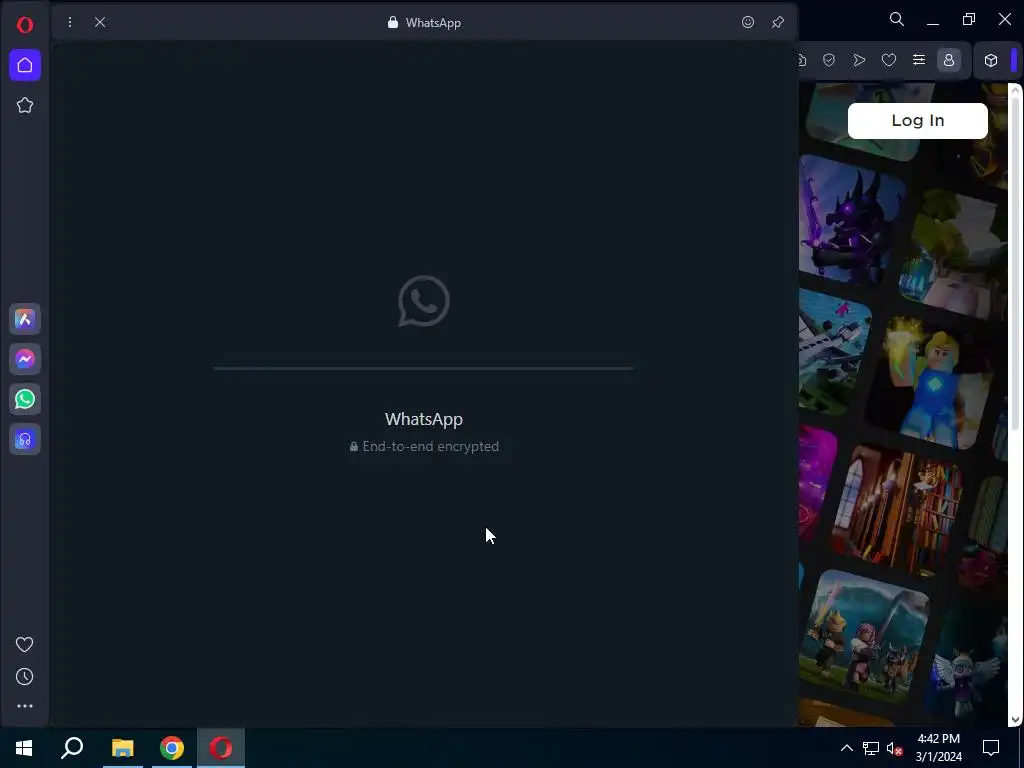Click the purple dragon game thumbnail
Screen dimensions: 1024x768
tap(851, 221)
